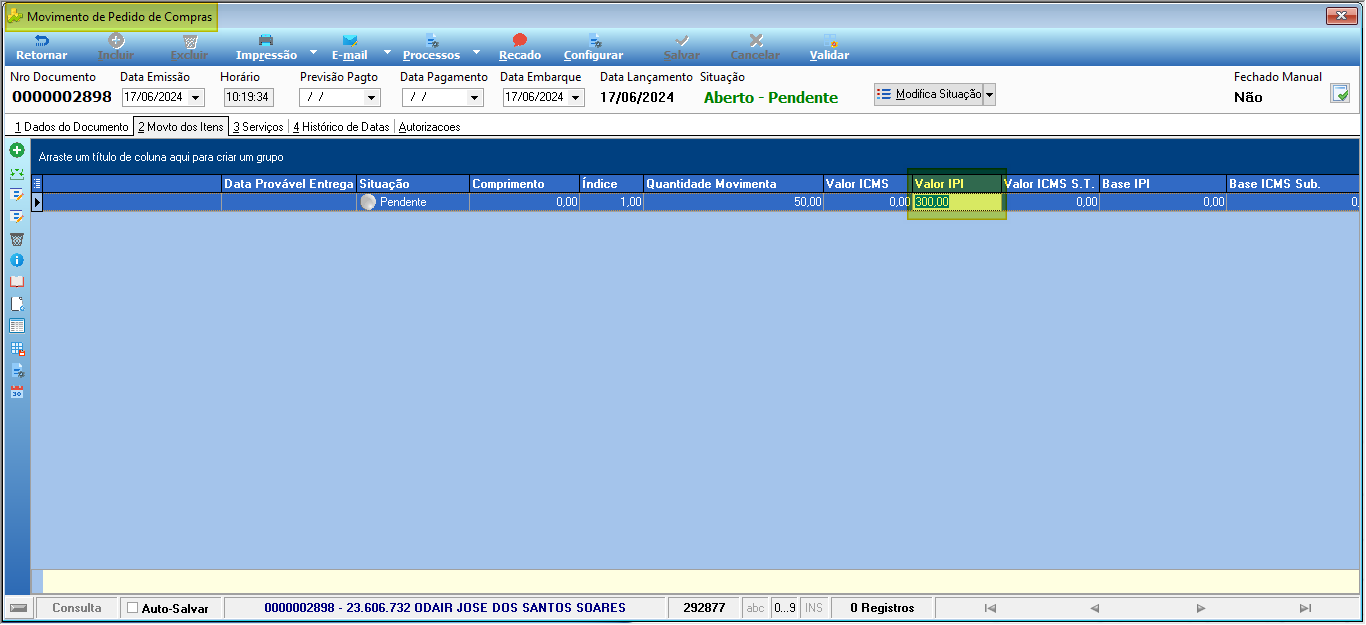Click the Cancelar toolbar button
The width and height of the screenshot is (1366, 625).
(x=755, y=47)
